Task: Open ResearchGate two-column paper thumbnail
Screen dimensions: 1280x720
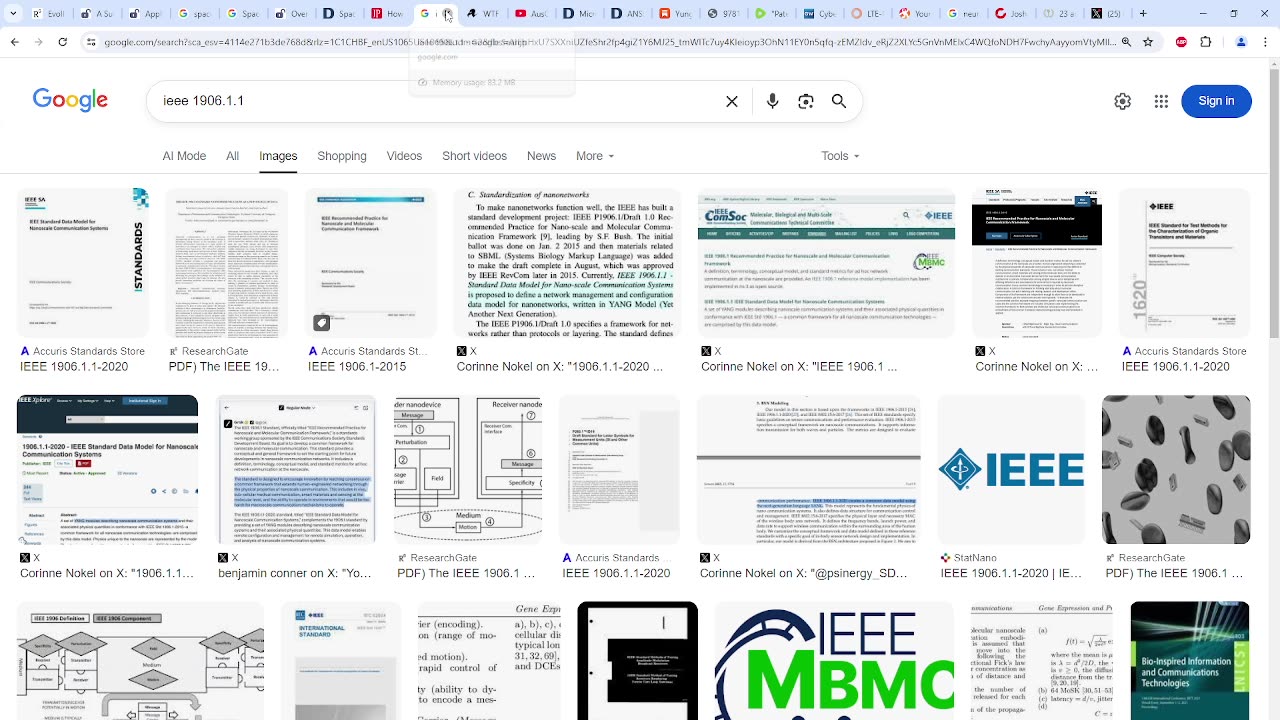Action: [x=227, y=263]
